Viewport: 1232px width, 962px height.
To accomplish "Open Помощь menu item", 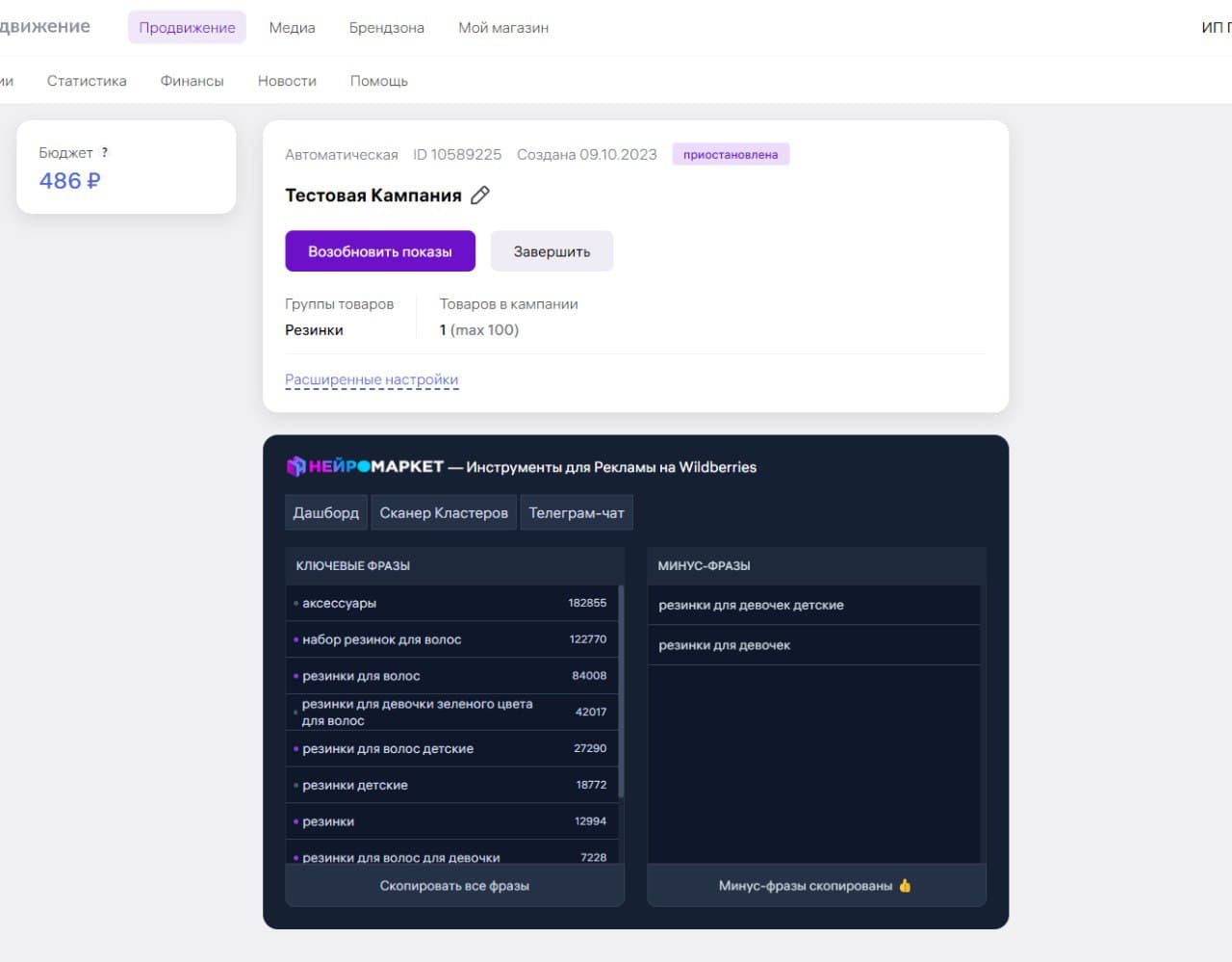I will [x=378, y=81].
